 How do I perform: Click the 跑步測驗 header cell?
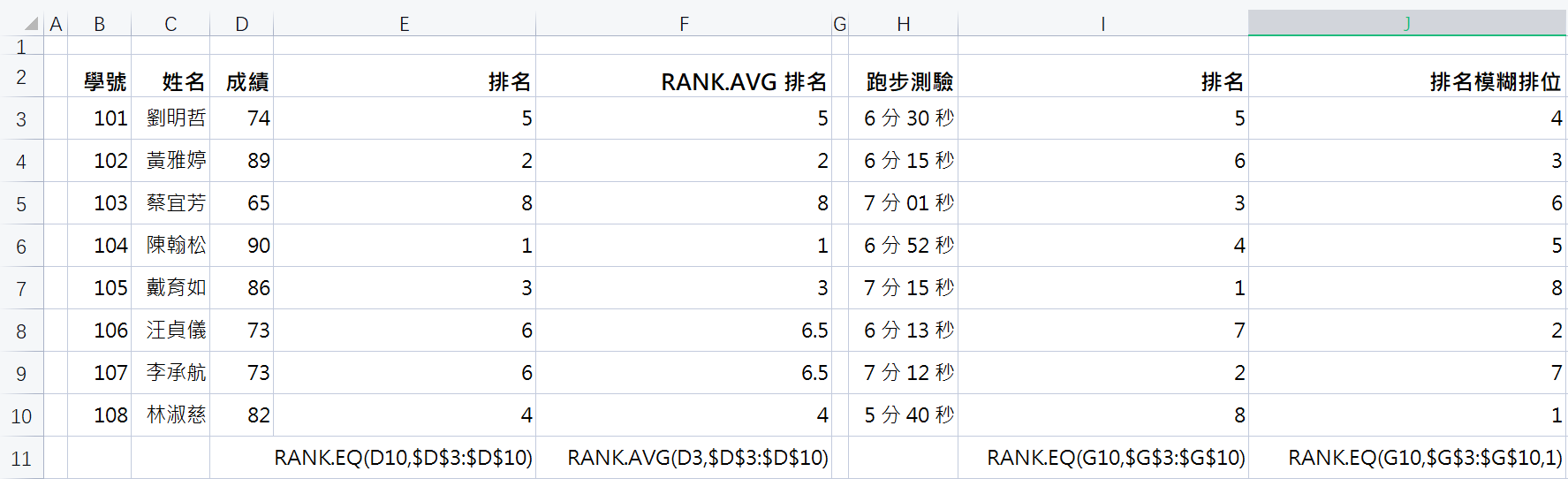point(904,77)
